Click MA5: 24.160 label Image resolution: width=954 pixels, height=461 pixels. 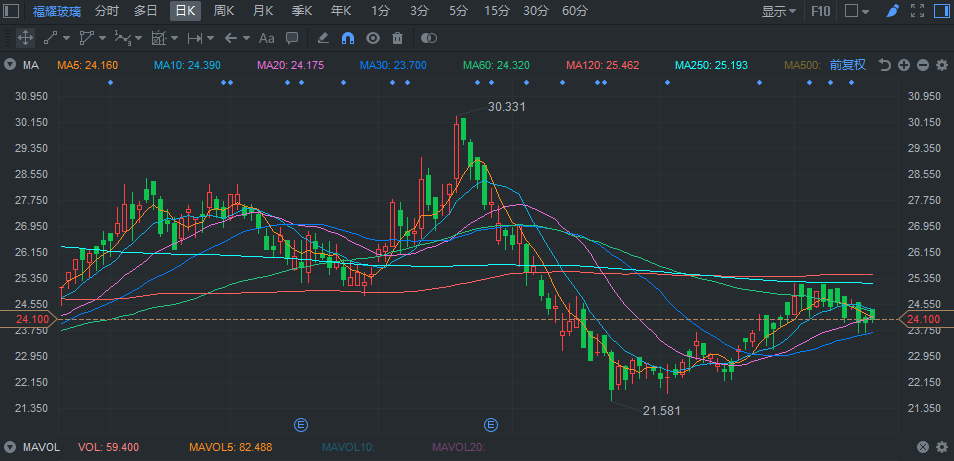click(88, 65)
